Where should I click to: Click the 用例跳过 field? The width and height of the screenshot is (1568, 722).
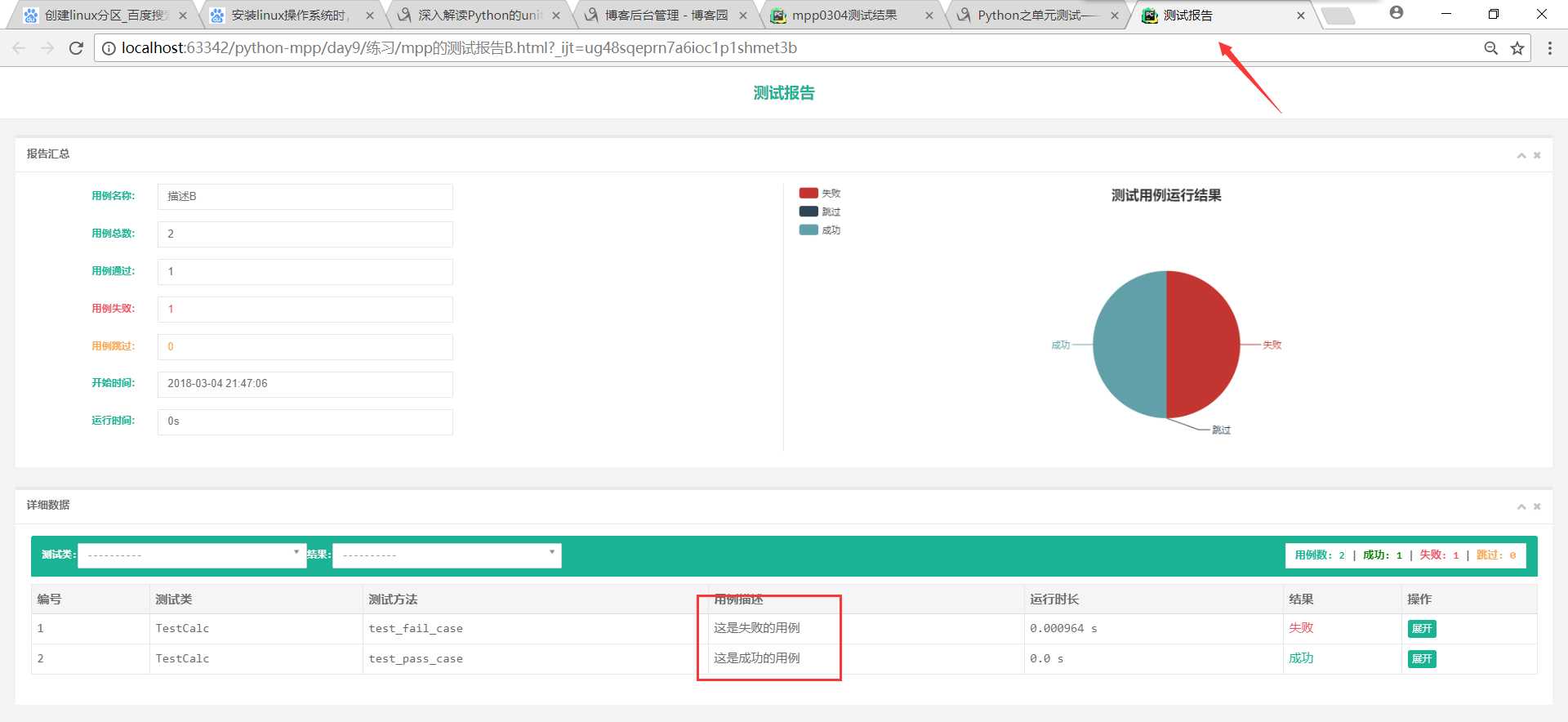pos(305,347)
